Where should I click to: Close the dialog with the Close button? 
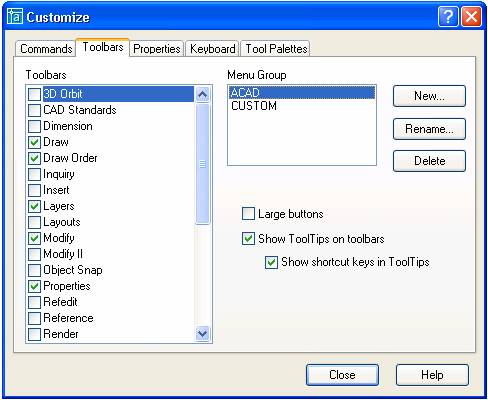coord(342,375)
